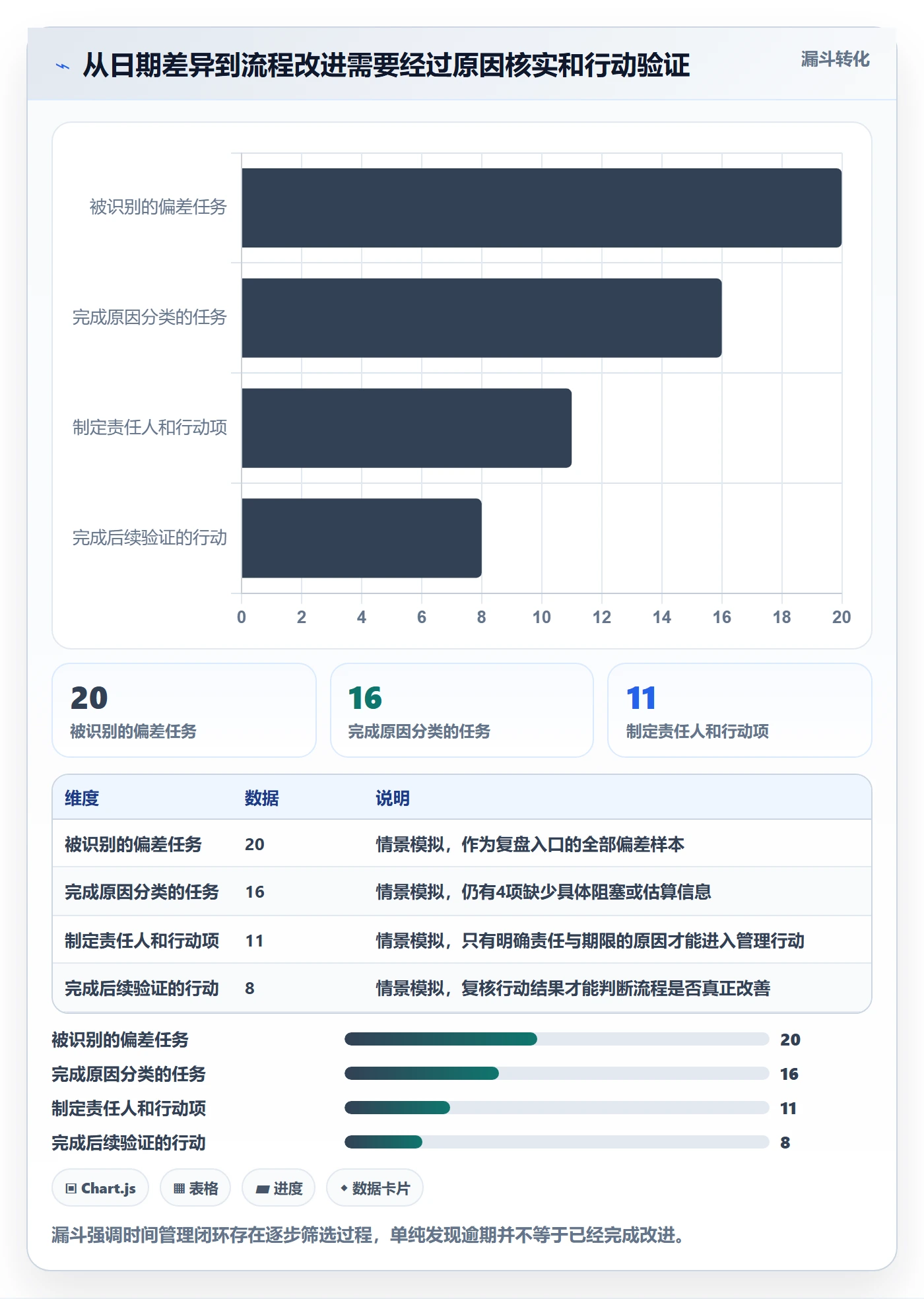Screen dimensions: 924x1299
Task: Click description 仍有4项缺少具体阻塞或估算信息
Action: pos(586,892)
